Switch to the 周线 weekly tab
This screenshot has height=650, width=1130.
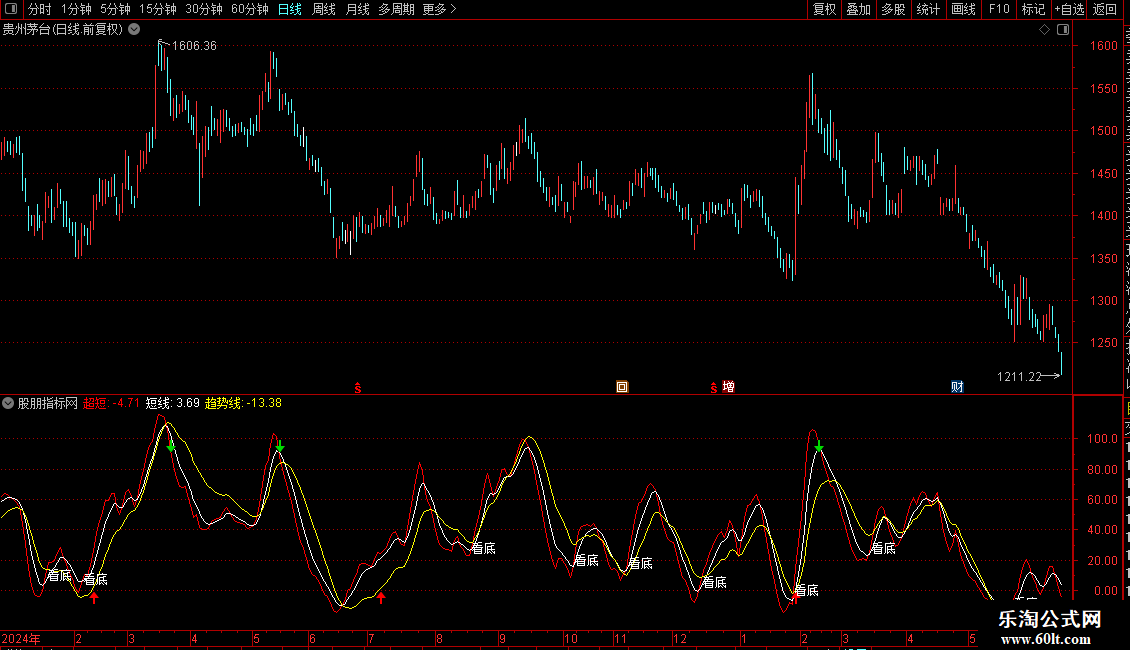point(324,9)
